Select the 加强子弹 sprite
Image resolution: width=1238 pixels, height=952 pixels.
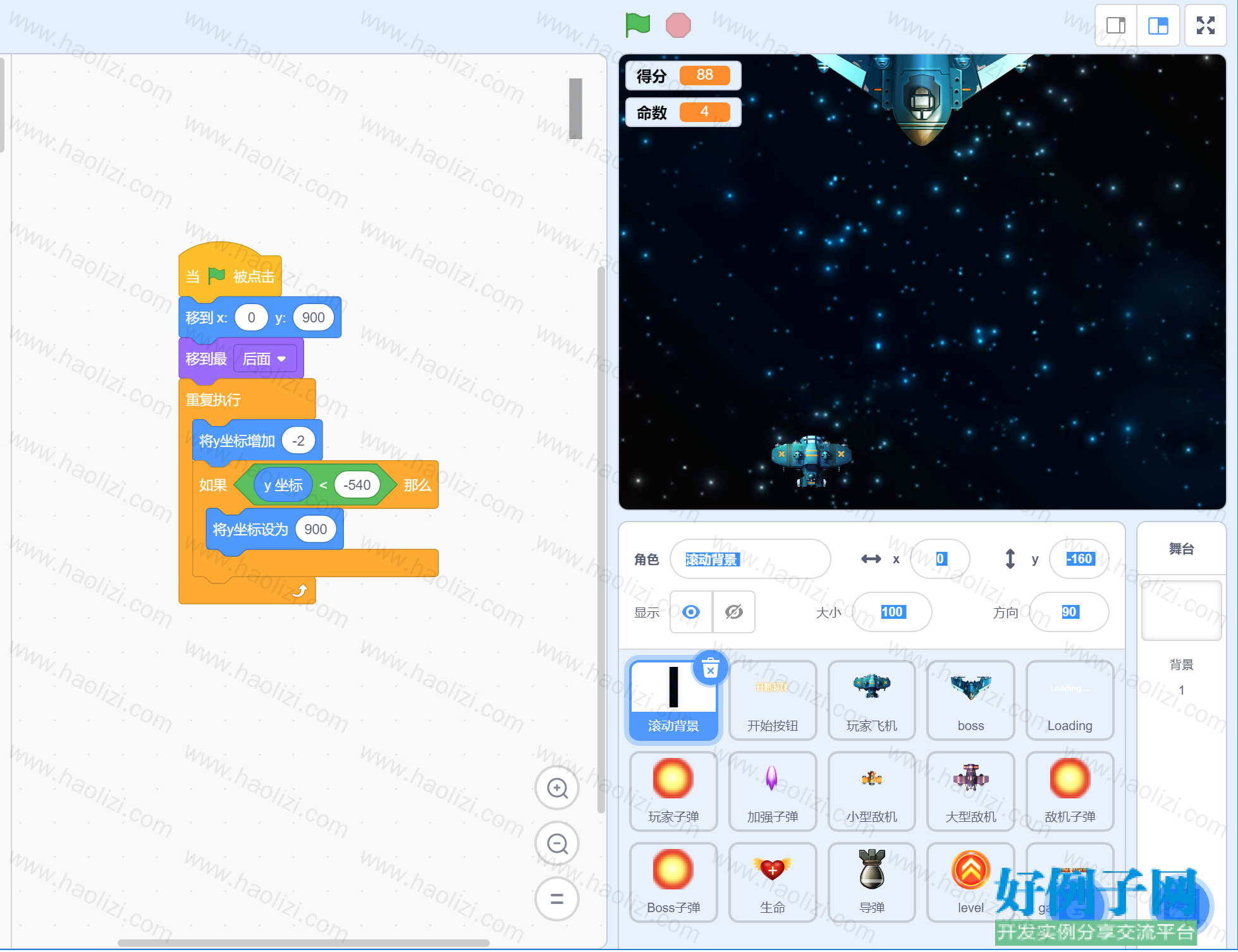click(773, 791)
